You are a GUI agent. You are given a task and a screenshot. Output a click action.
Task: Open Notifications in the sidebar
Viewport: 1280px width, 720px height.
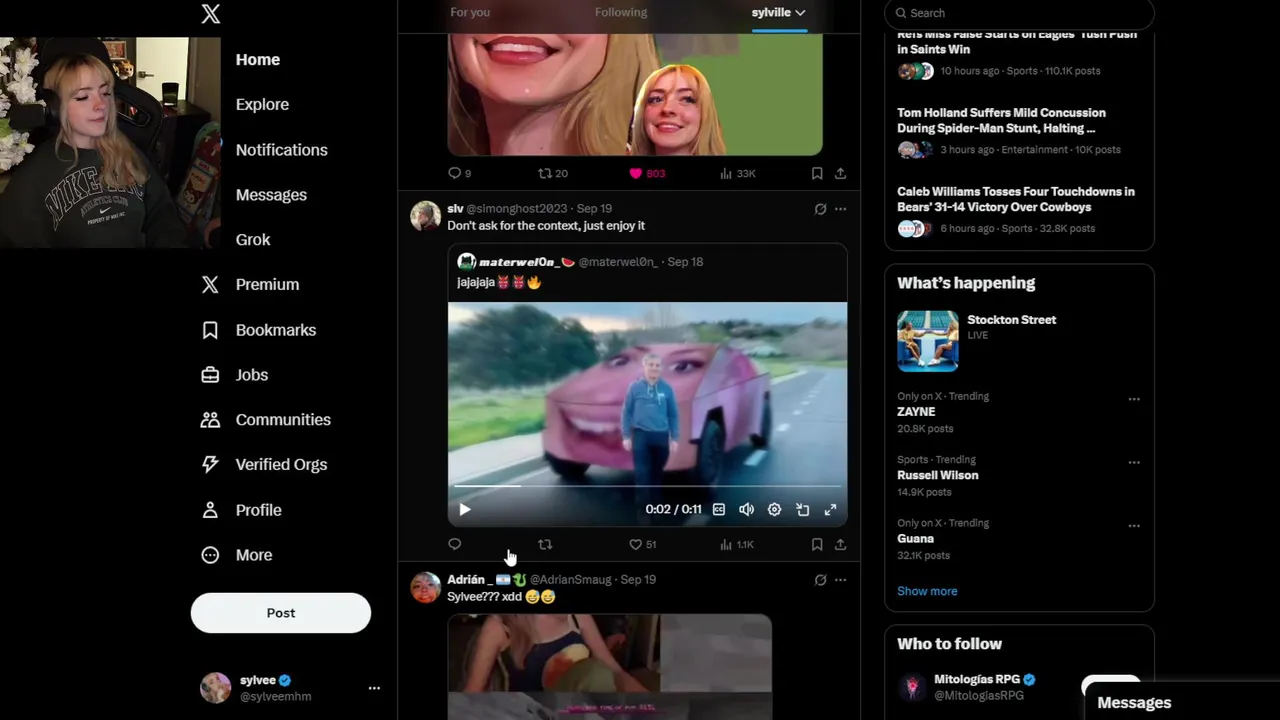281,150
